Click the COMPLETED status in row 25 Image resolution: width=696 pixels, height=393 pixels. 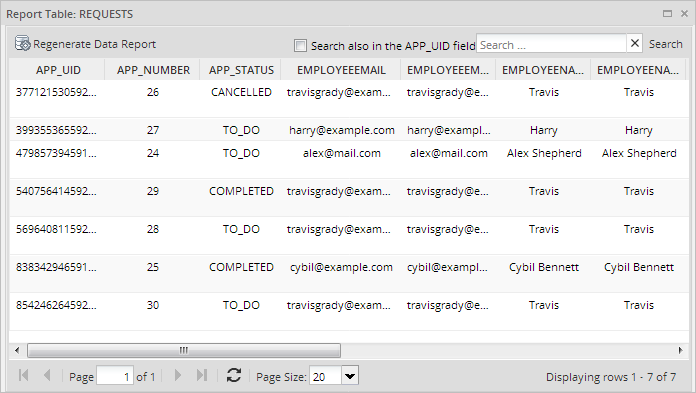(x=241, y=267)
